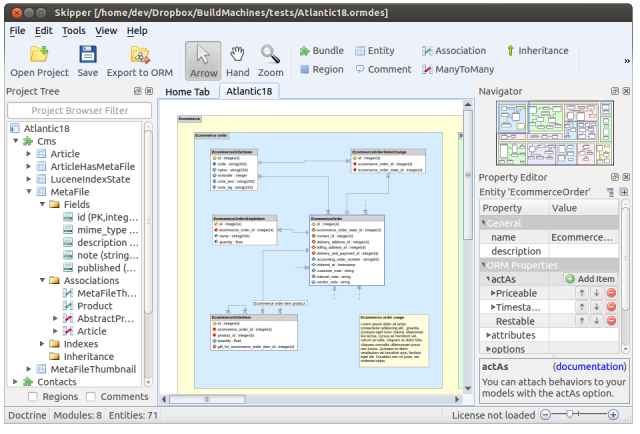Open the Tools menu
The height and width of the screenshot is (434, 640).
[73, 31]
